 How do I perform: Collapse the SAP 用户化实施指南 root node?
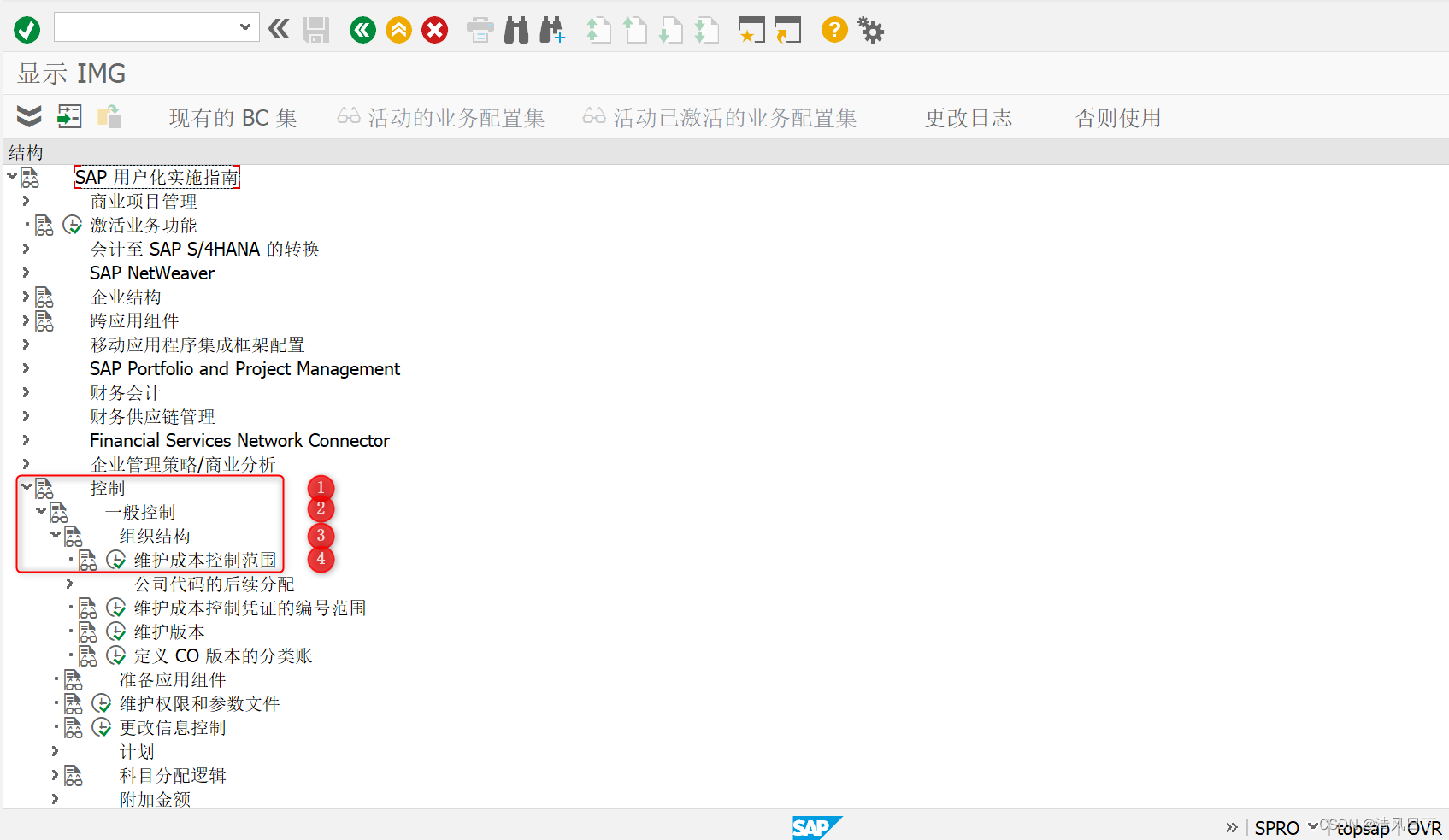12,176
